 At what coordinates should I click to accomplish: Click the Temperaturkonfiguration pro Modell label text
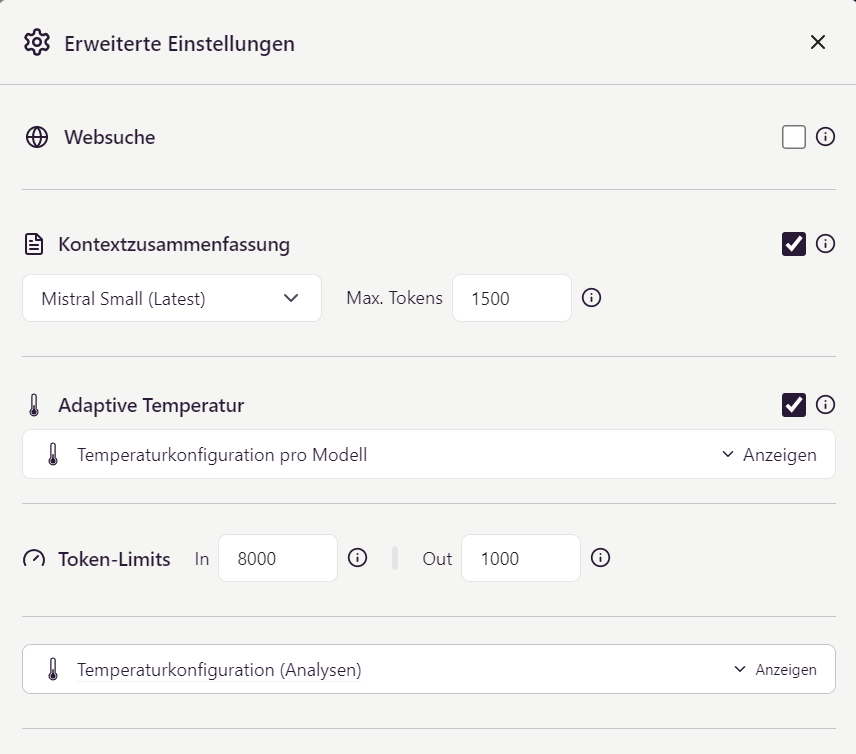pos(222,455)
